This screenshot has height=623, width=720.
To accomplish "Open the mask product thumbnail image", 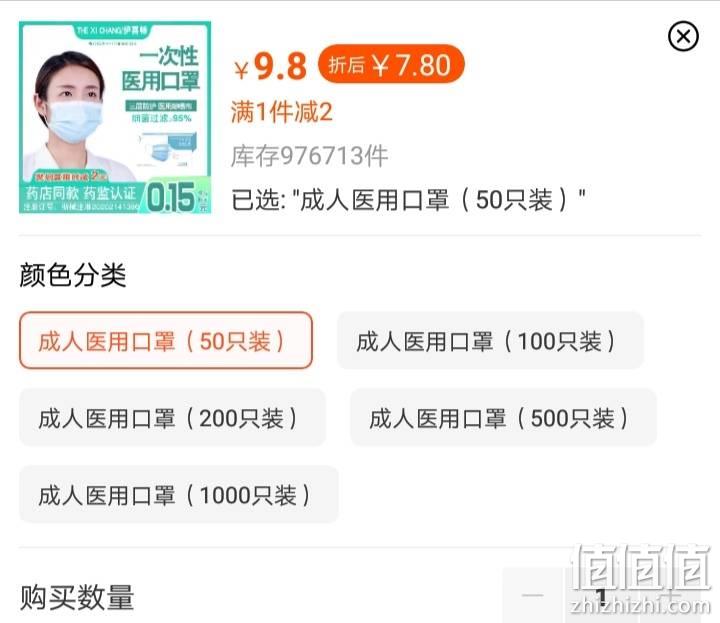I will click(x=115, y=118).
